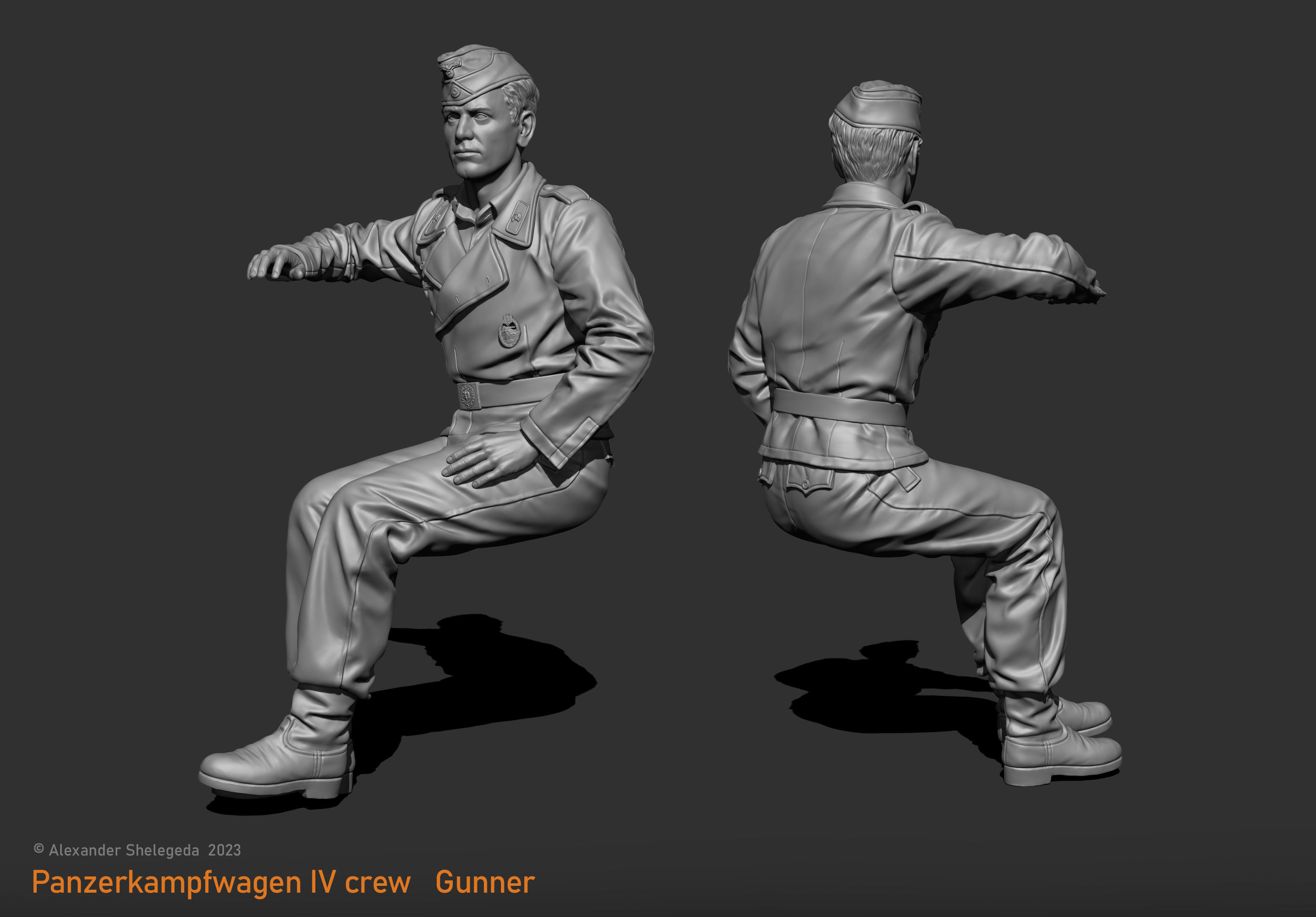Click the eagle emblem on the cap
1316x917 pixels.
449,70
